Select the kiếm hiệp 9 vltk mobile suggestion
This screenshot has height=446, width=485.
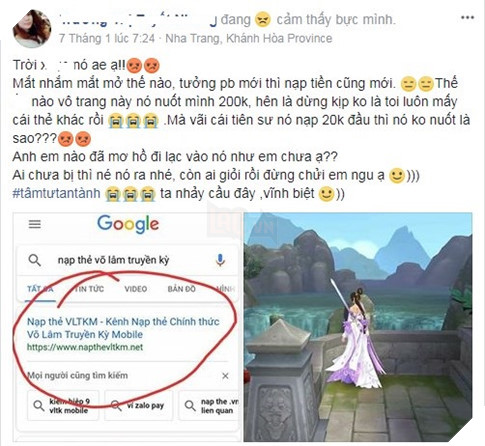(63, 406)
